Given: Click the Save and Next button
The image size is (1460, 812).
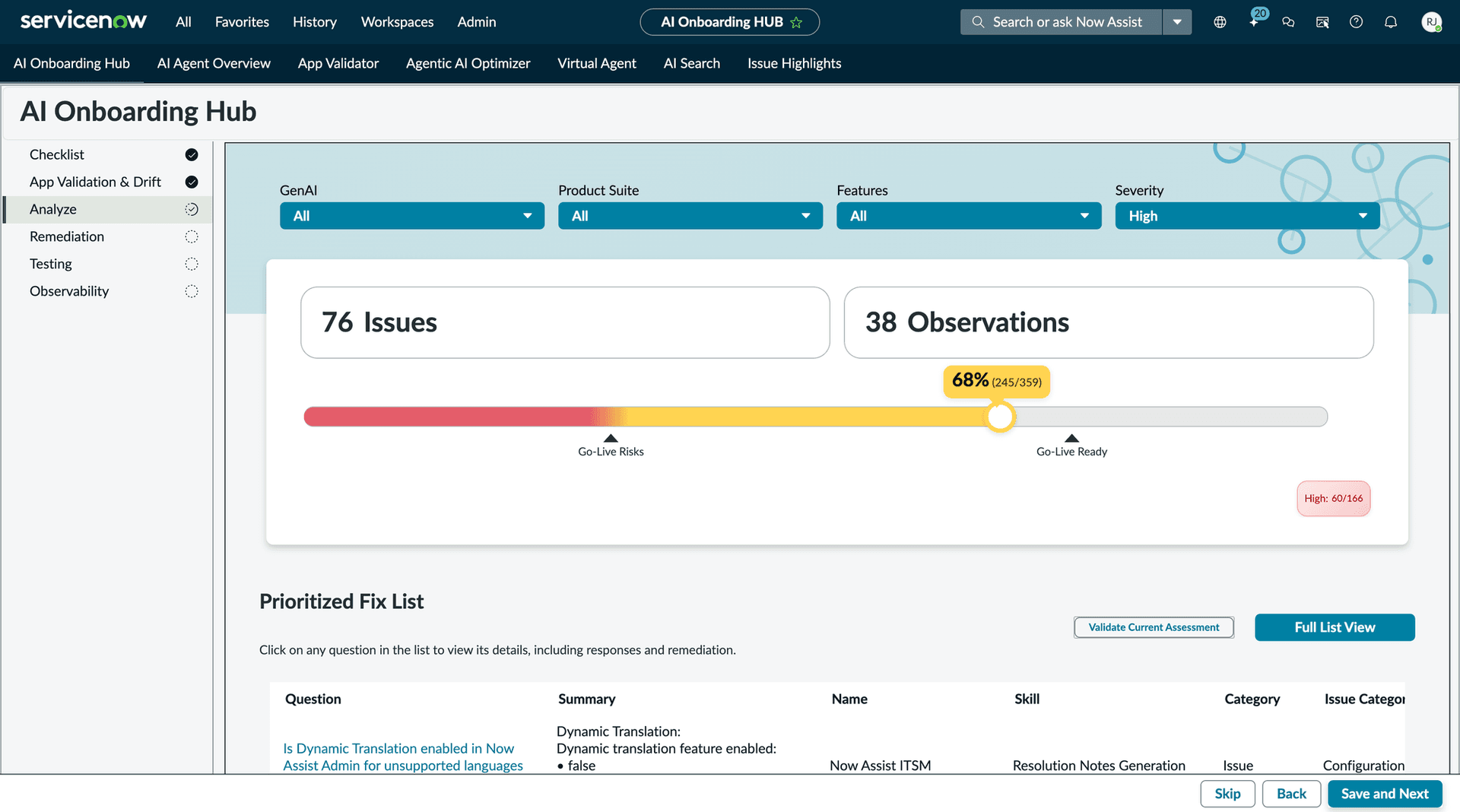Looking at the screenshot, I should tap(1385, 794).
